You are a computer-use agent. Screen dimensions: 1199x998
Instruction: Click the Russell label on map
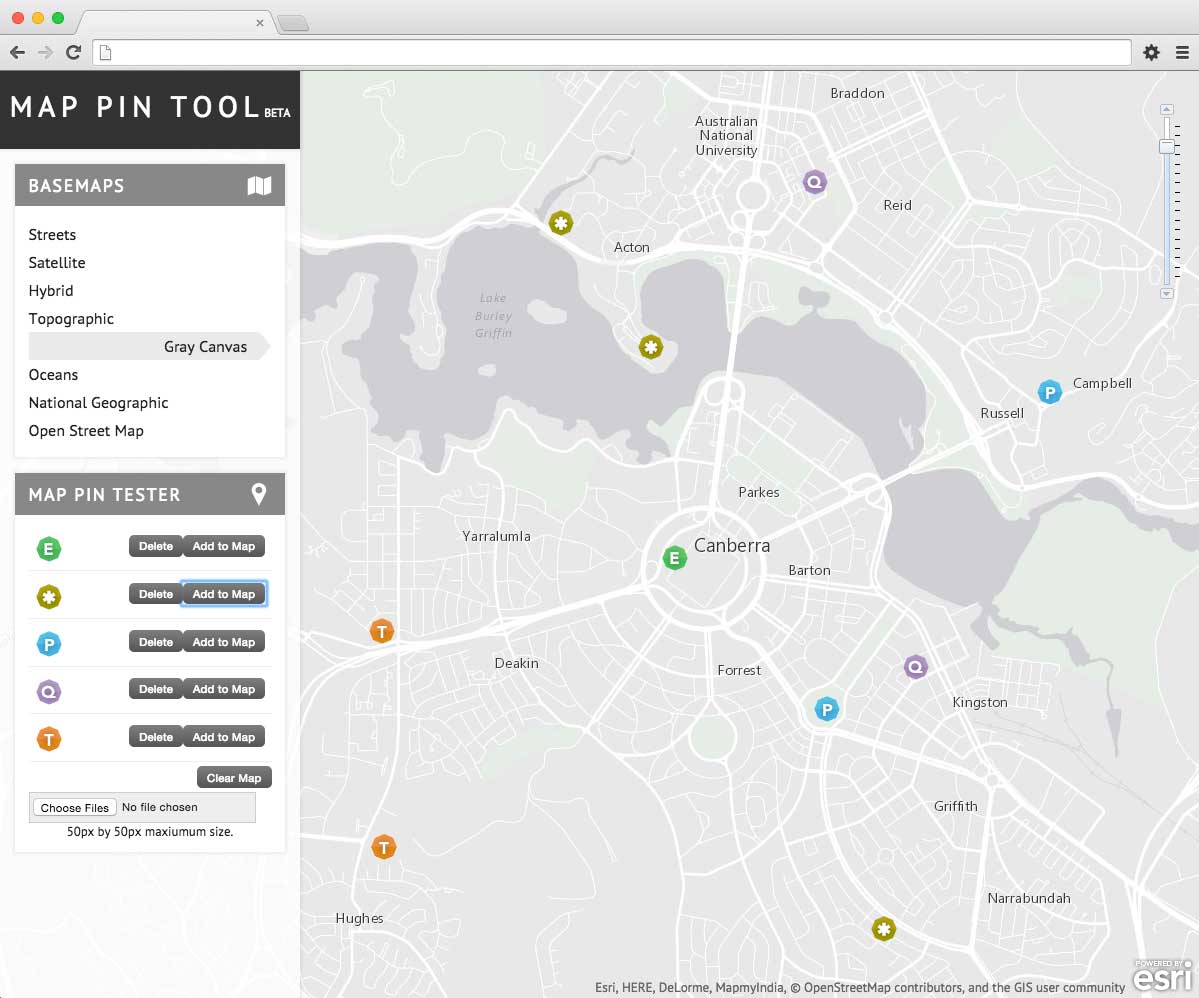[x=1002, y=413]
